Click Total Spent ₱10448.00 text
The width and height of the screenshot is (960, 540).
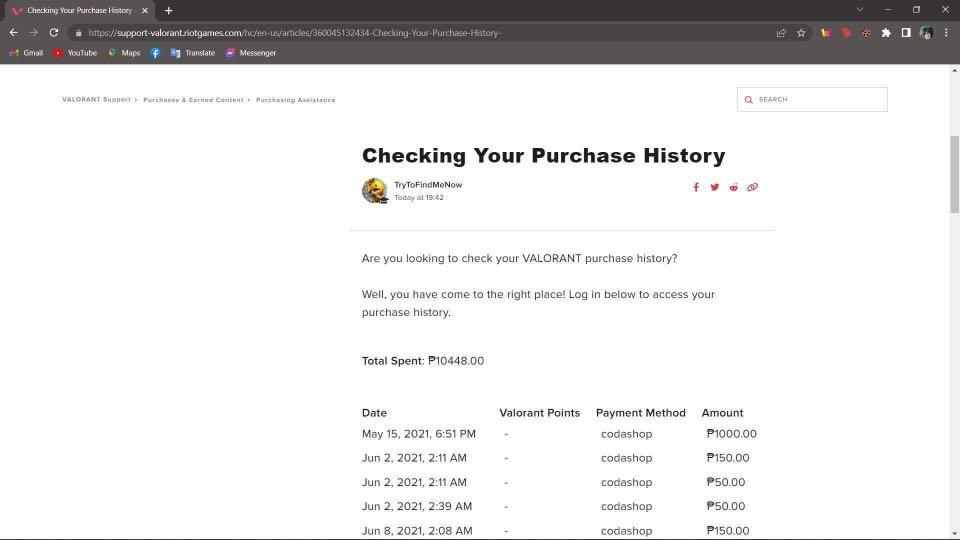coord(423,361)
